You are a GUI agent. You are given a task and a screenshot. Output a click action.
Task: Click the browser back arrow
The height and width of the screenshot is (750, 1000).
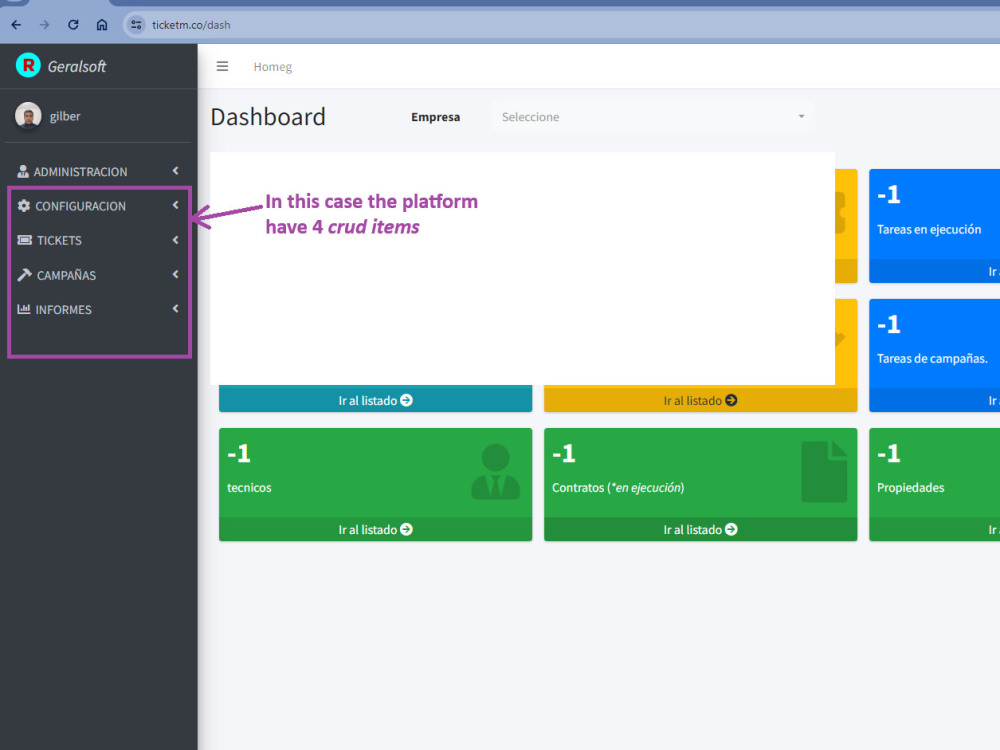(17, 25)
